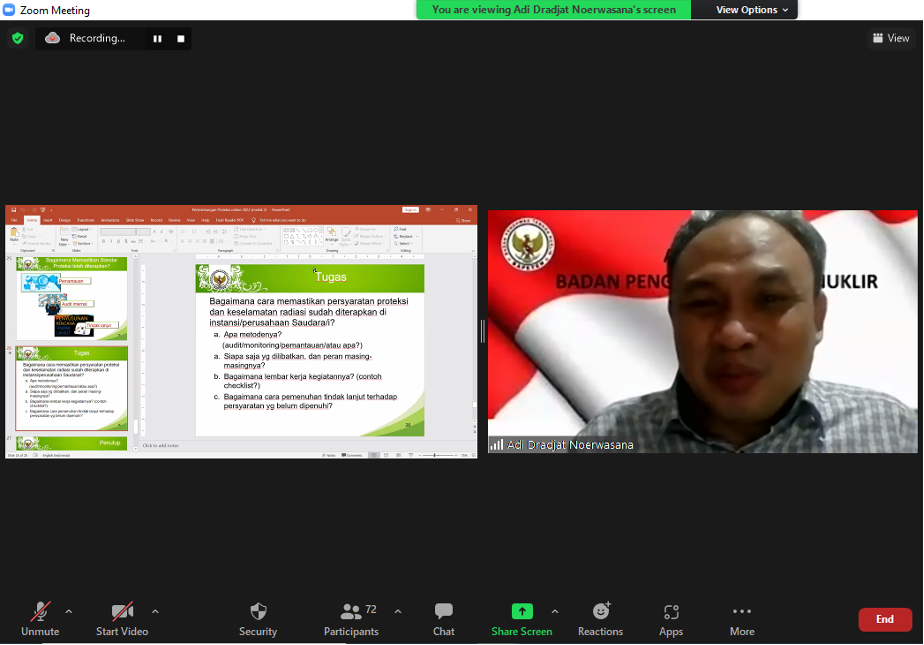Open the More options menu
The width and height of the screenshot is (924, 645).
pyautogui.click(x=742, y=619)
